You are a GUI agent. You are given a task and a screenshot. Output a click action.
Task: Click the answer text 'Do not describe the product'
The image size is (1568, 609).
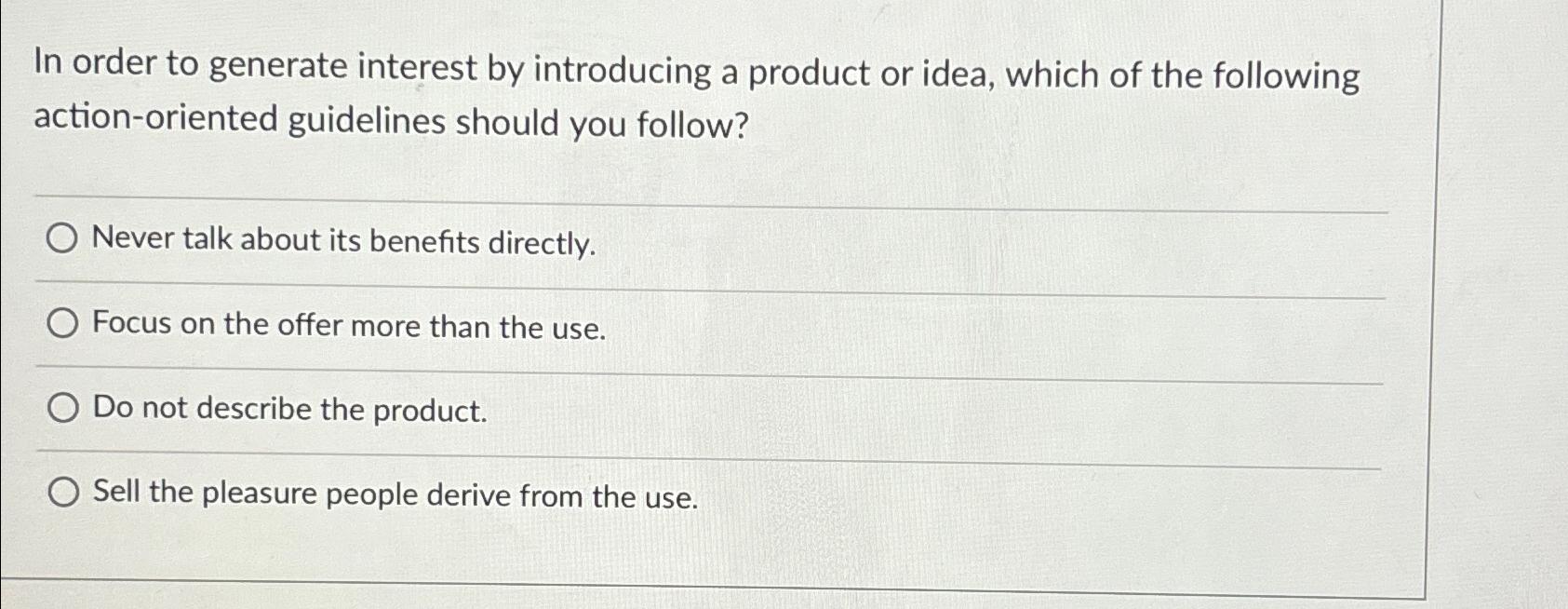point(287,411)
